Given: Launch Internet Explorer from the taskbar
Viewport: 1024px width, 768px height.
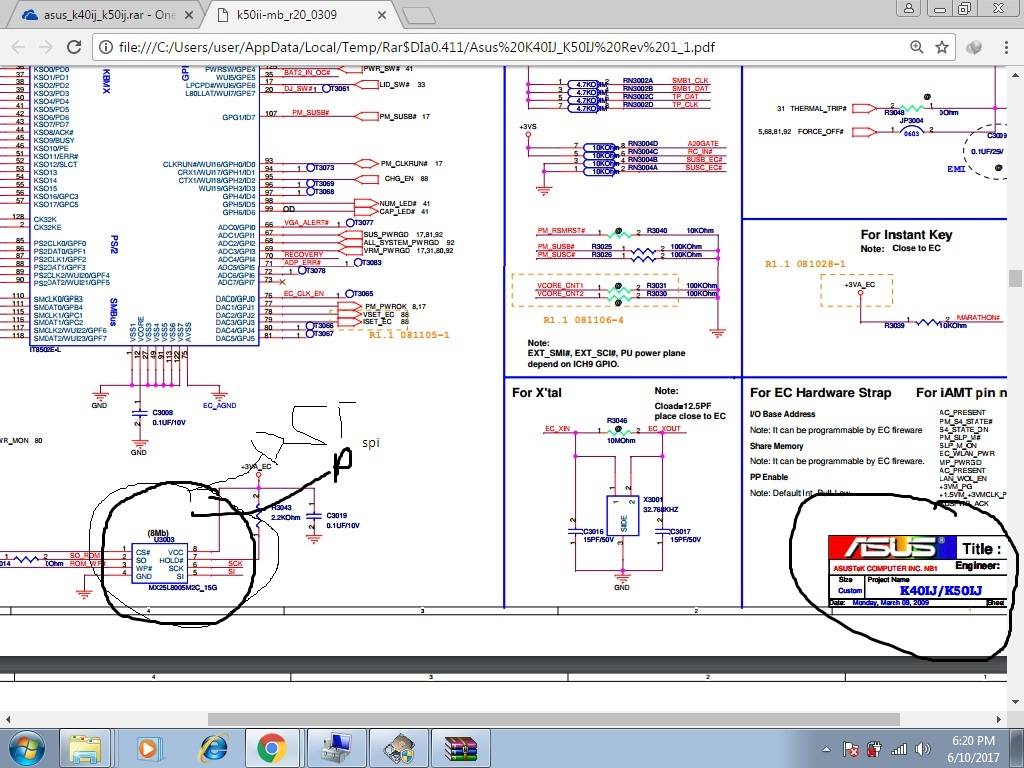Looking at the screenshot, I should click(x=211, y=747).
